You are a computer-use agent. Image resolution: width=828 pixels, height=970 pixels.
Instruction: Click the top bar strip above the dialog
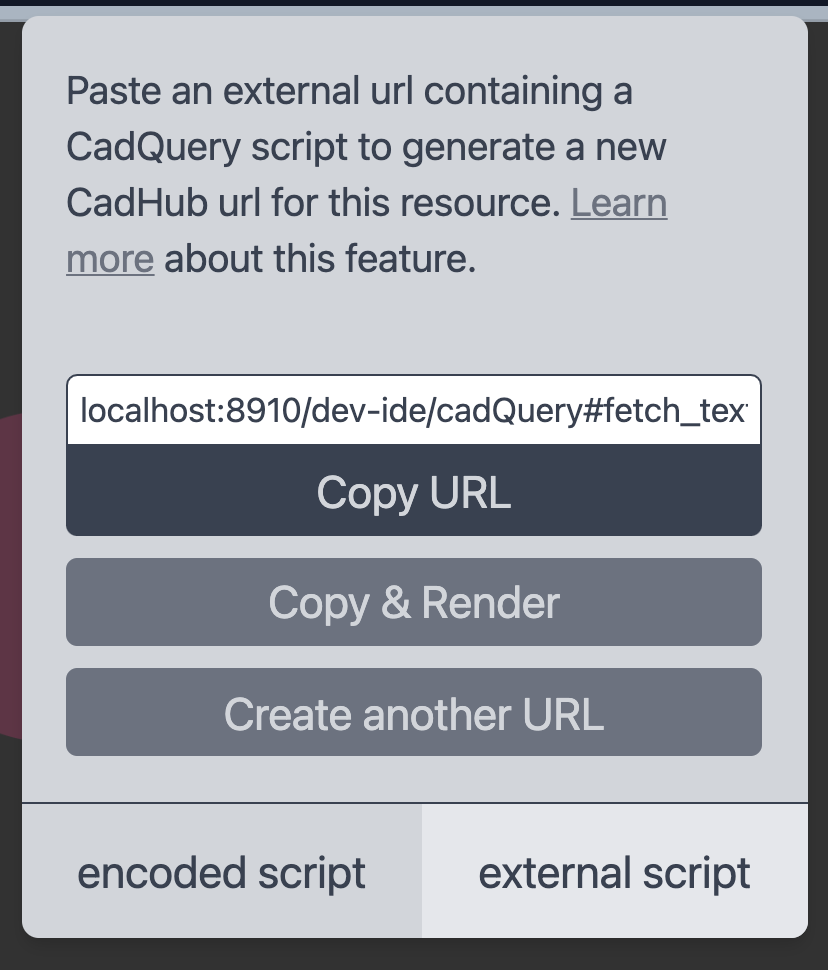[413, 3]
